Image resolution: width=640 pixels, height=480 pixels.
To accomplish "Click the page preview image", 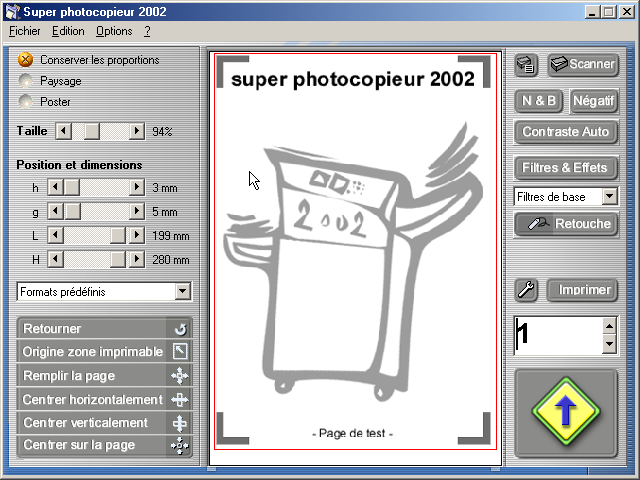I will (355, 251).
